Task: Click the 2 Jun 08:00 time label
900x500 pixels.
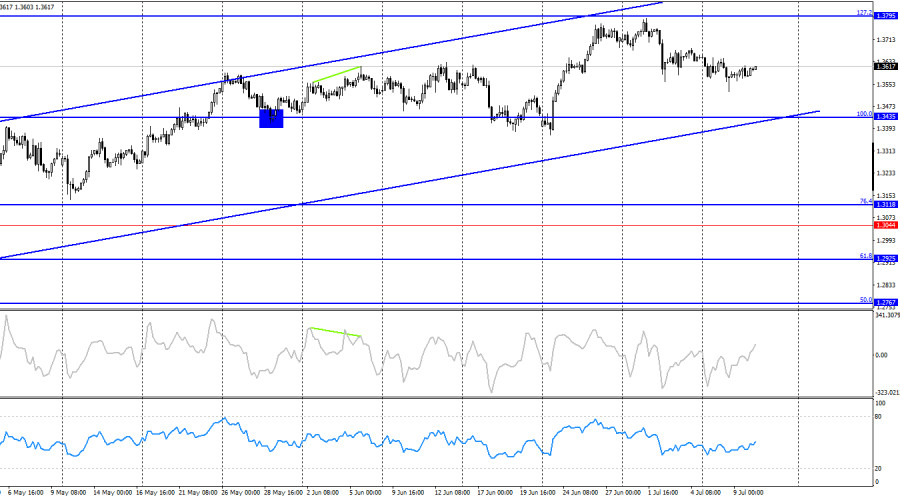Action: click(323, 493)
